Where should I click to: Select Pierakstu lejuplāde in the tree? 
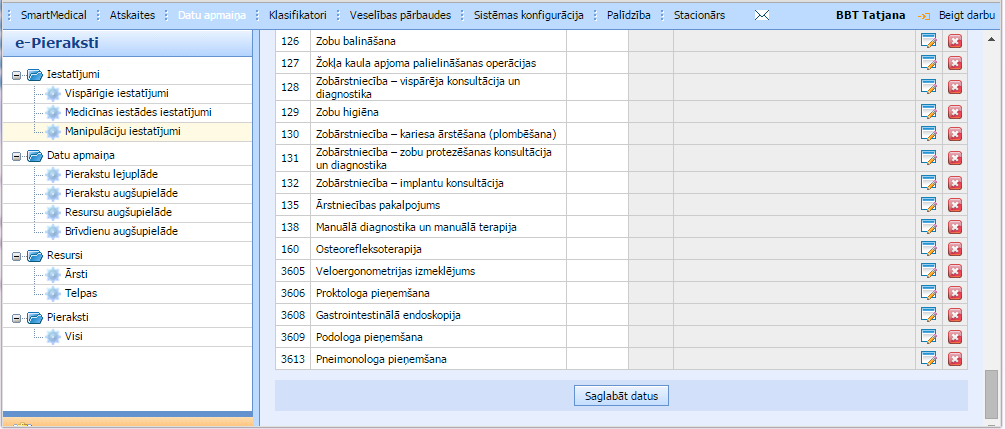pos(111,174)
